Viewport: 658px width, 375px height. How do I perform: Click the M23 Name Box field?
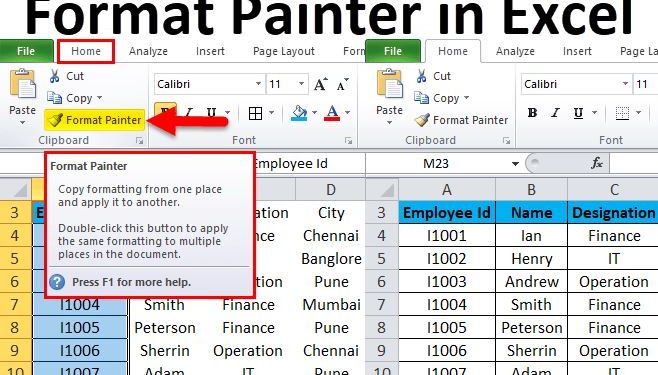pos(436,164)
